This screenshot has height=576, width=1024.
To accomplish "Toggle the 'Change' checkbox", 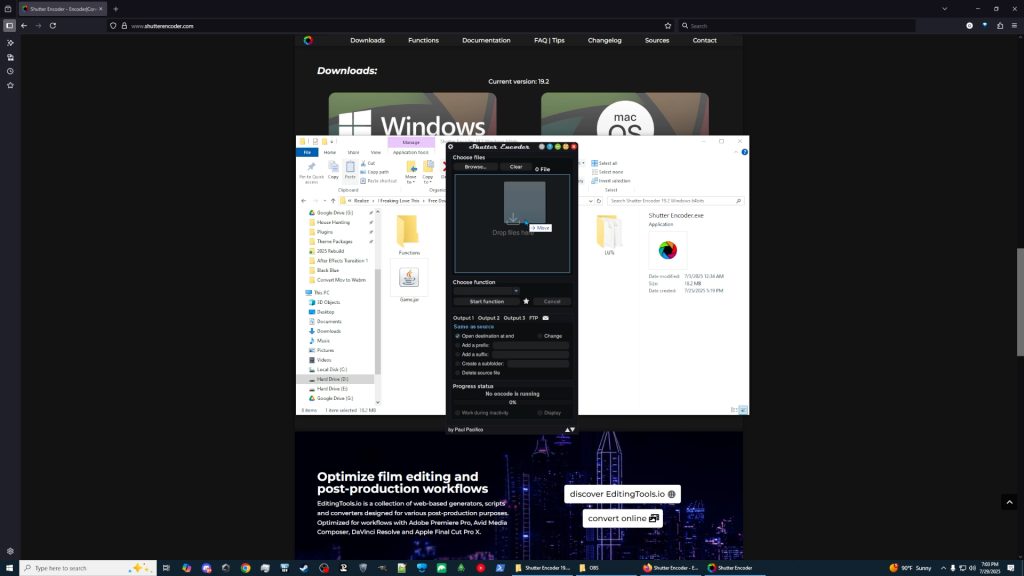I will 540,336.
